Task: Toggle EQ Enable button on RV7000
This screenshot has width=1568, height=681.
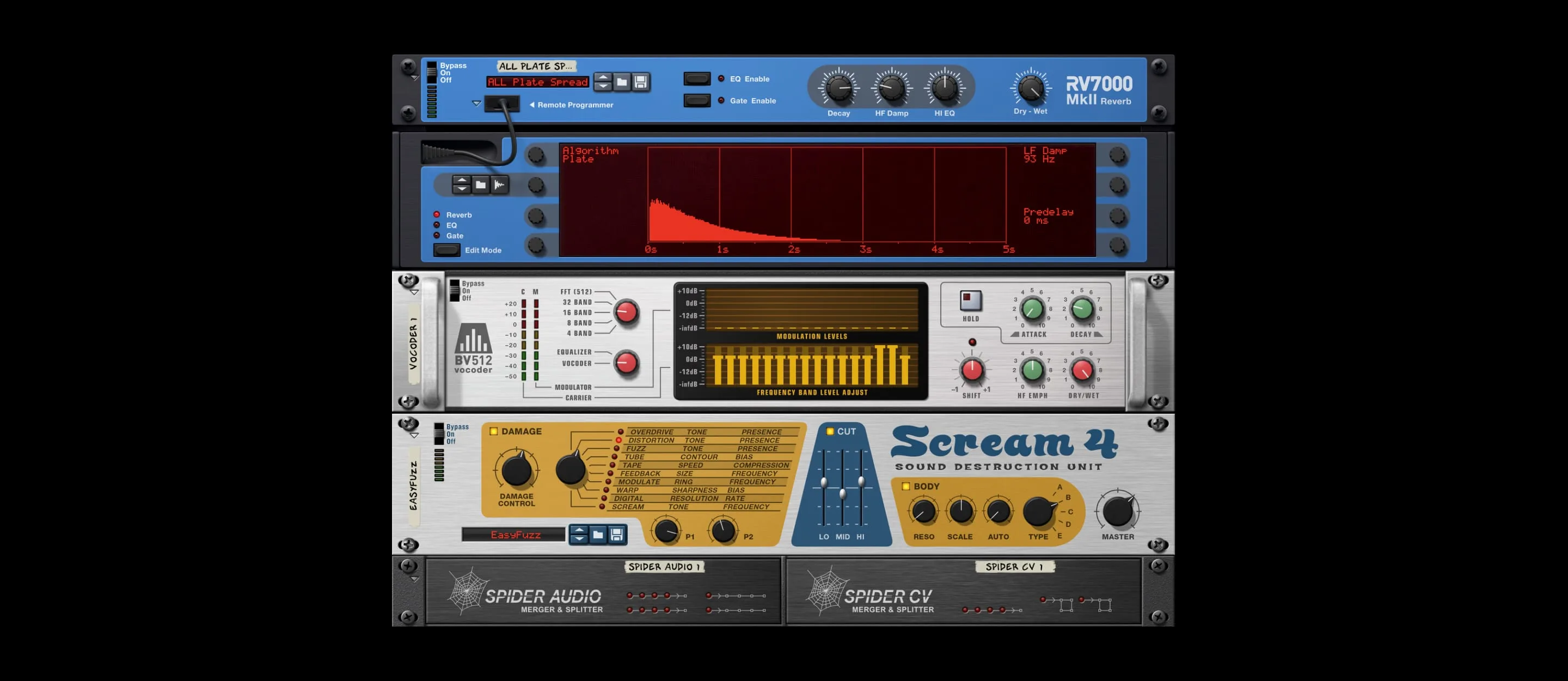Action: pyautogui.click(x=697, y=79)
